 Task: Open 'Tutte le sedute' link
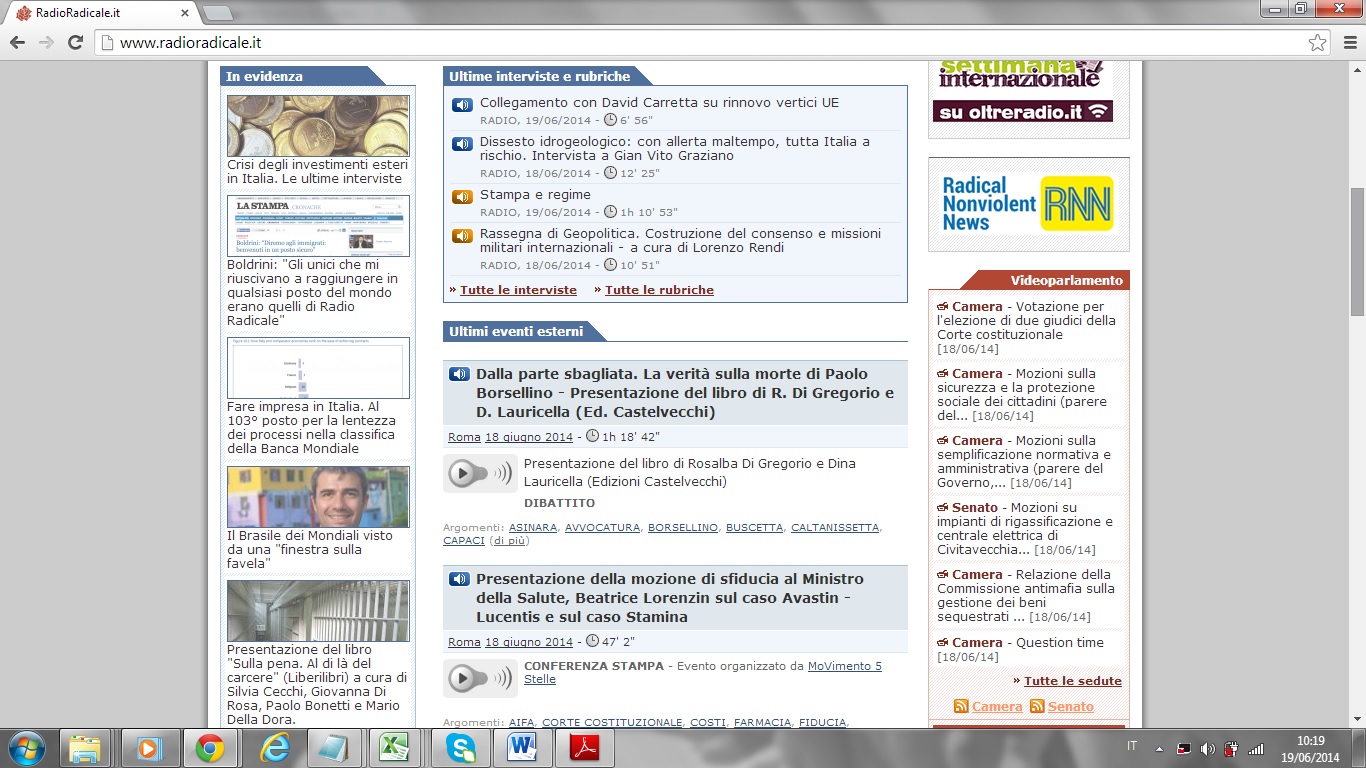click(x=1072, y=681)
